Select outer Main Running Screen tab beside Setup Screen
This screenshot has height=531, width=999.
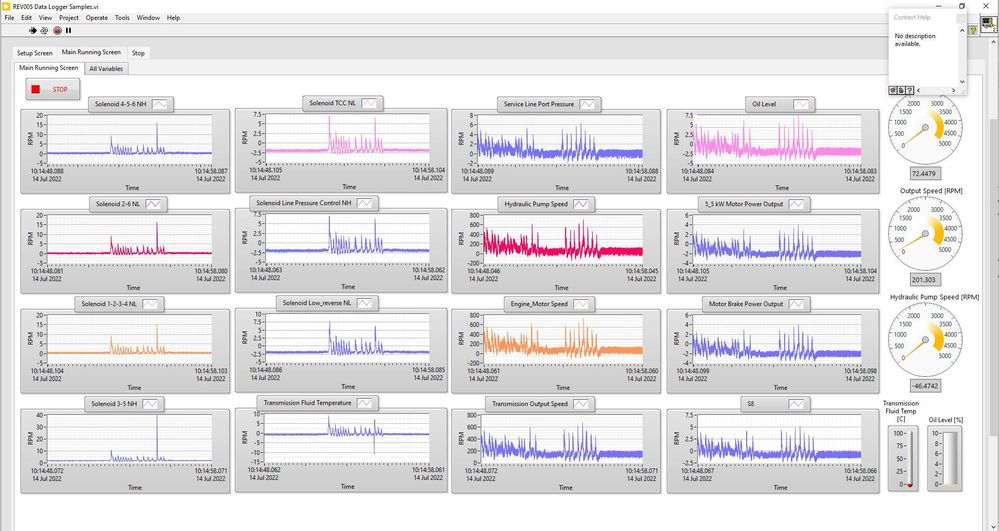(91, 52)
